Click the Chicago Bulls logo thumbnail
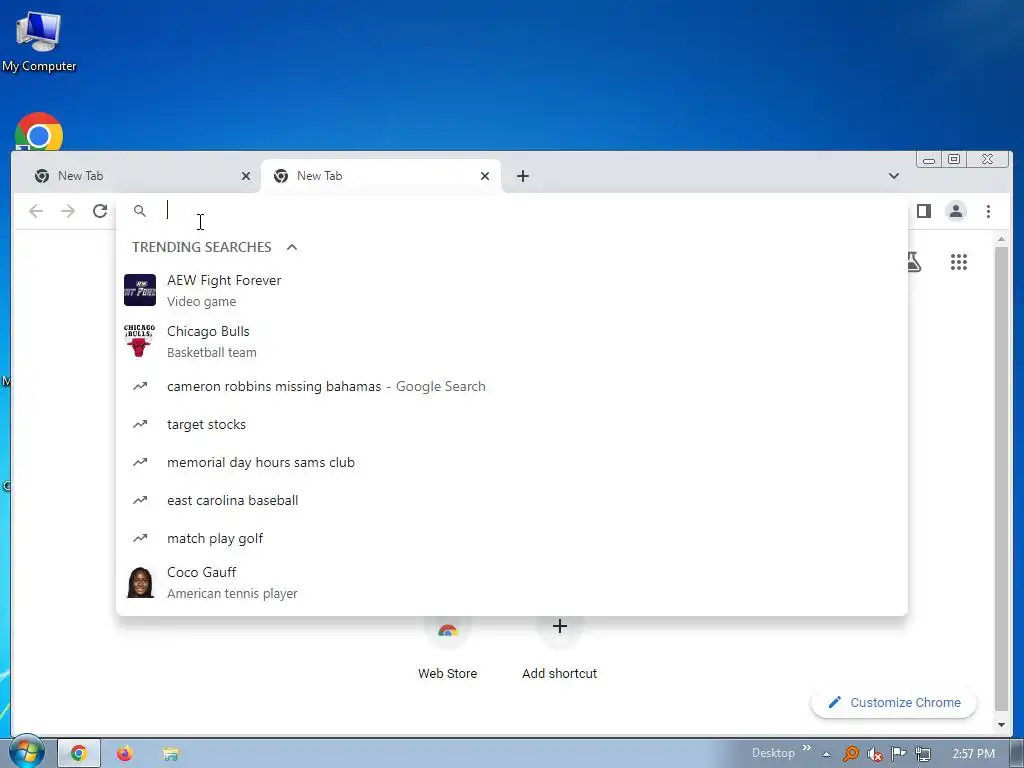This screenshot has width=1024, height=768. tap(140, 341)
